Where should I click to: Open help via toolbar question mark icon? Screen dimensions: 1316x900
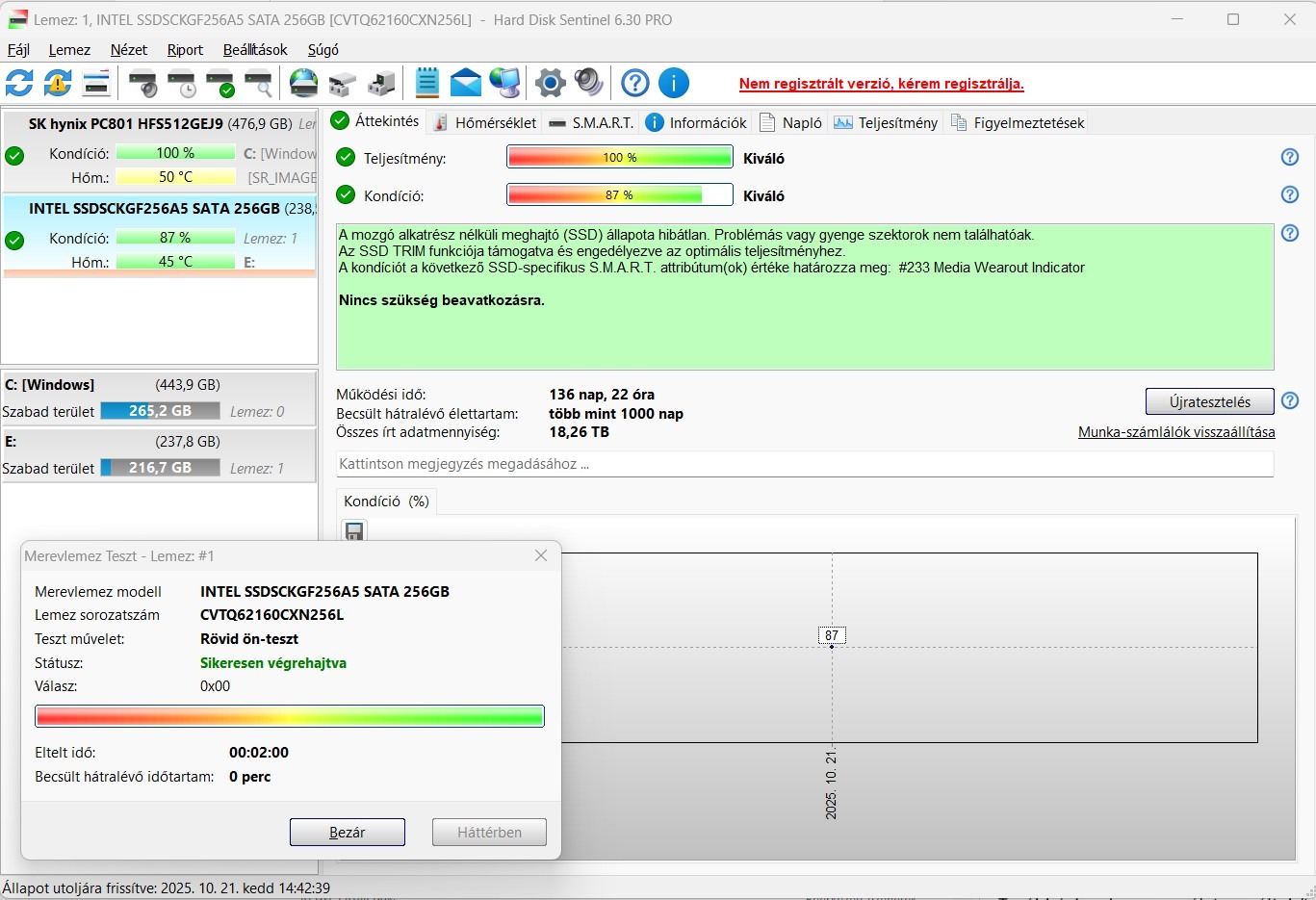point(635,83)
